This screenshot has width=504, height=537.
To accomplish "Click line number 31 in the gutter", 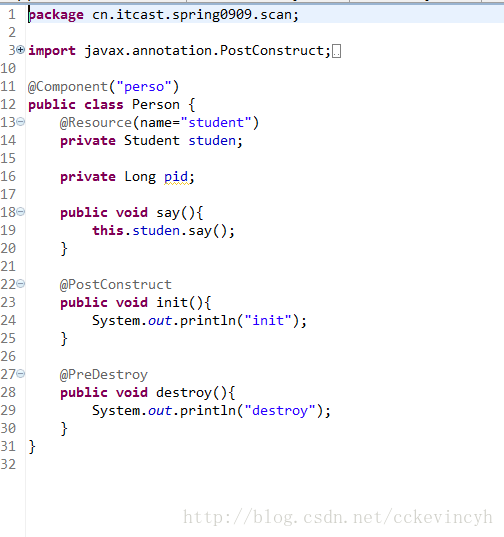I will (8, 447).
